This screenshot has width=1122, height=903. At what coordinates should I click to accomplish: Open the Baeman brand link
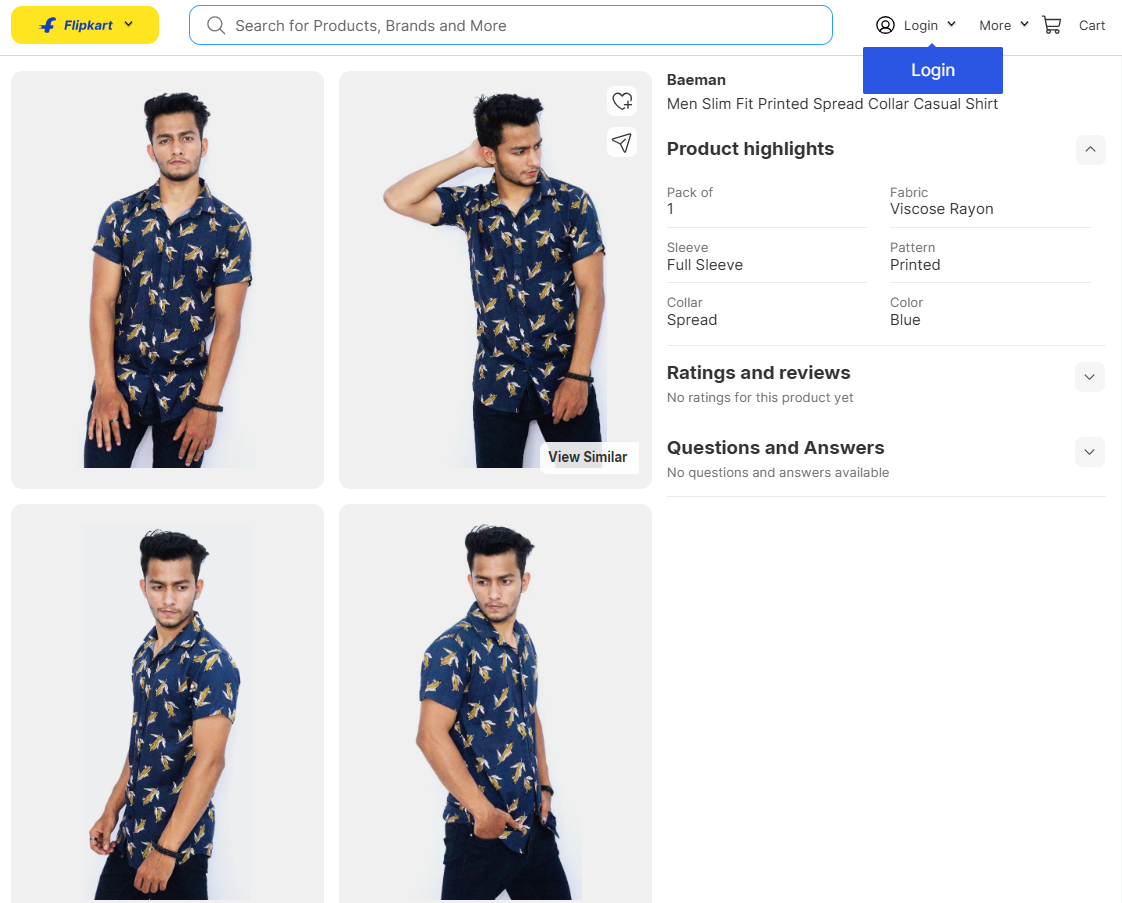click(x=696, y=79)
